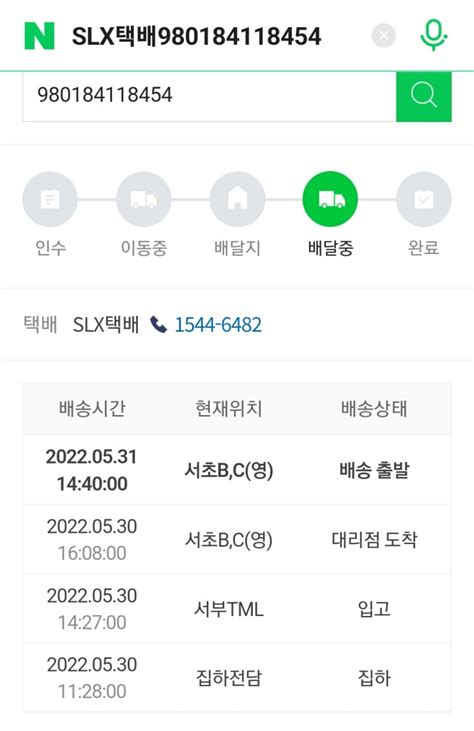Tap the top search bar SLX택배980184118454

(196, 36)
